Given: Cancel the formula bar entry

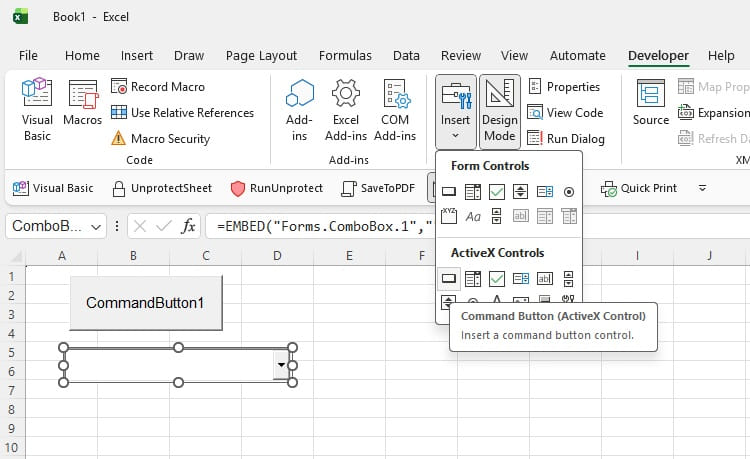Looking at the screenshot, I should (140, 226).
